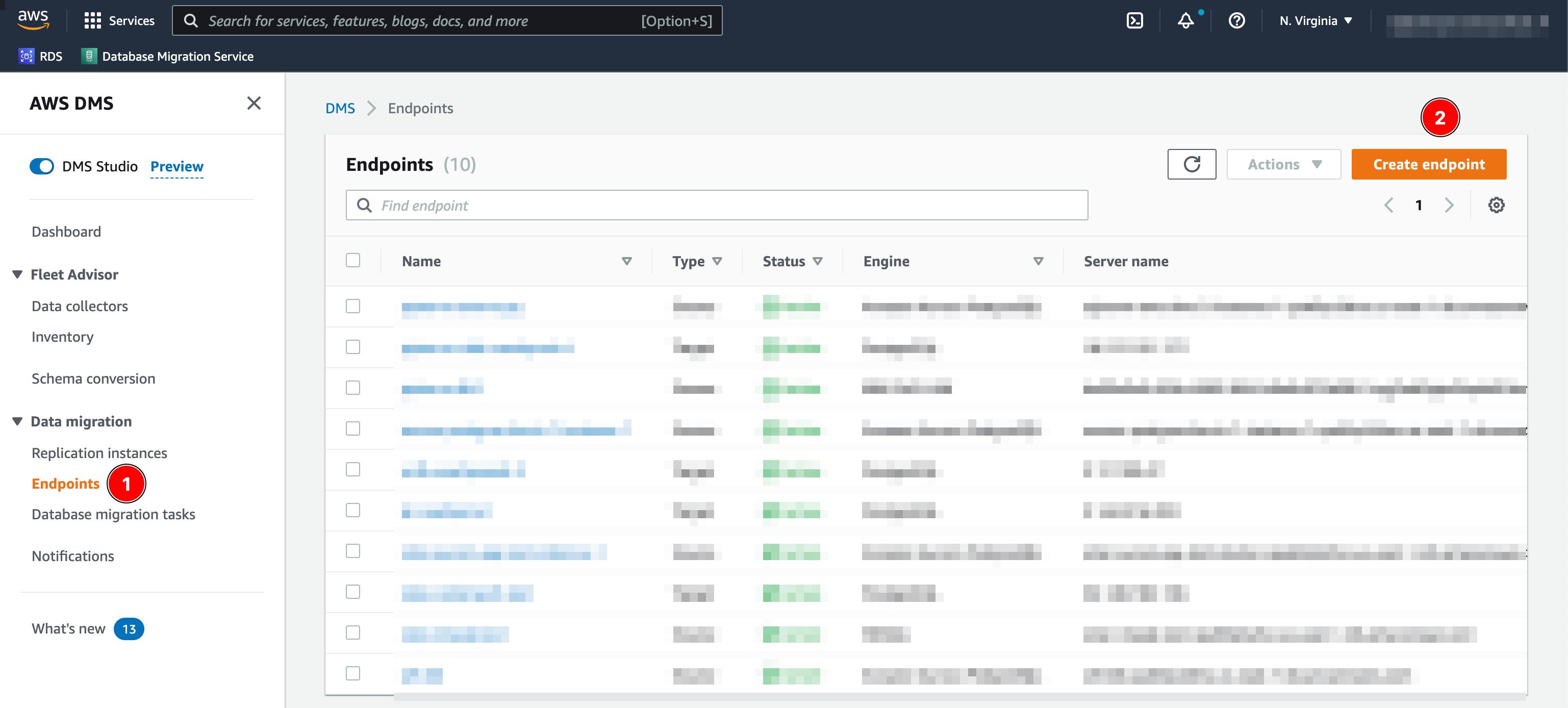Go to previous page of endpoints
The height and width of the screenshot is (708, 1568).
[1388, 205]
